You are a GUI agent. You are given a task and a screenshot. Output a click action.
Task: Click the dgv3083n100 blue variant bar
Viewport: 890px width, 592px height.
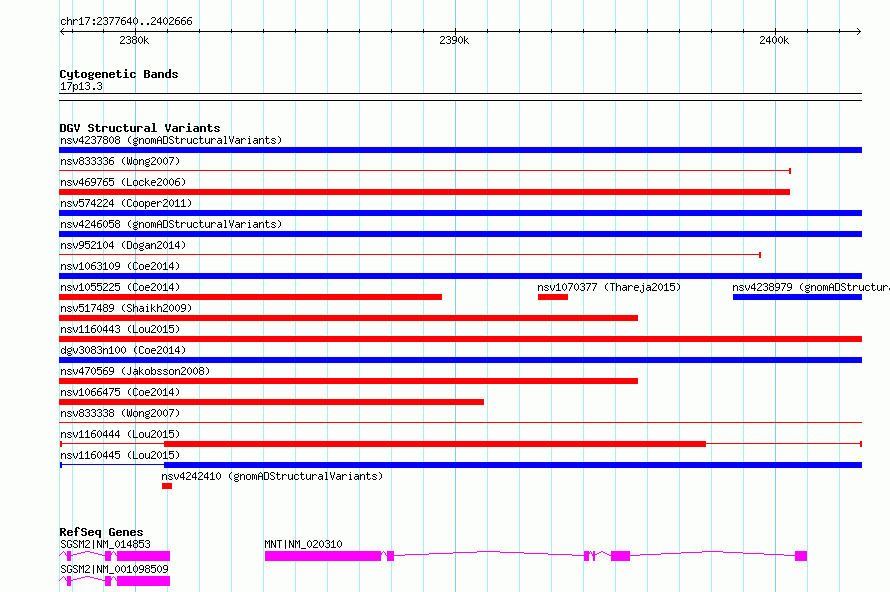coord(460,360)
